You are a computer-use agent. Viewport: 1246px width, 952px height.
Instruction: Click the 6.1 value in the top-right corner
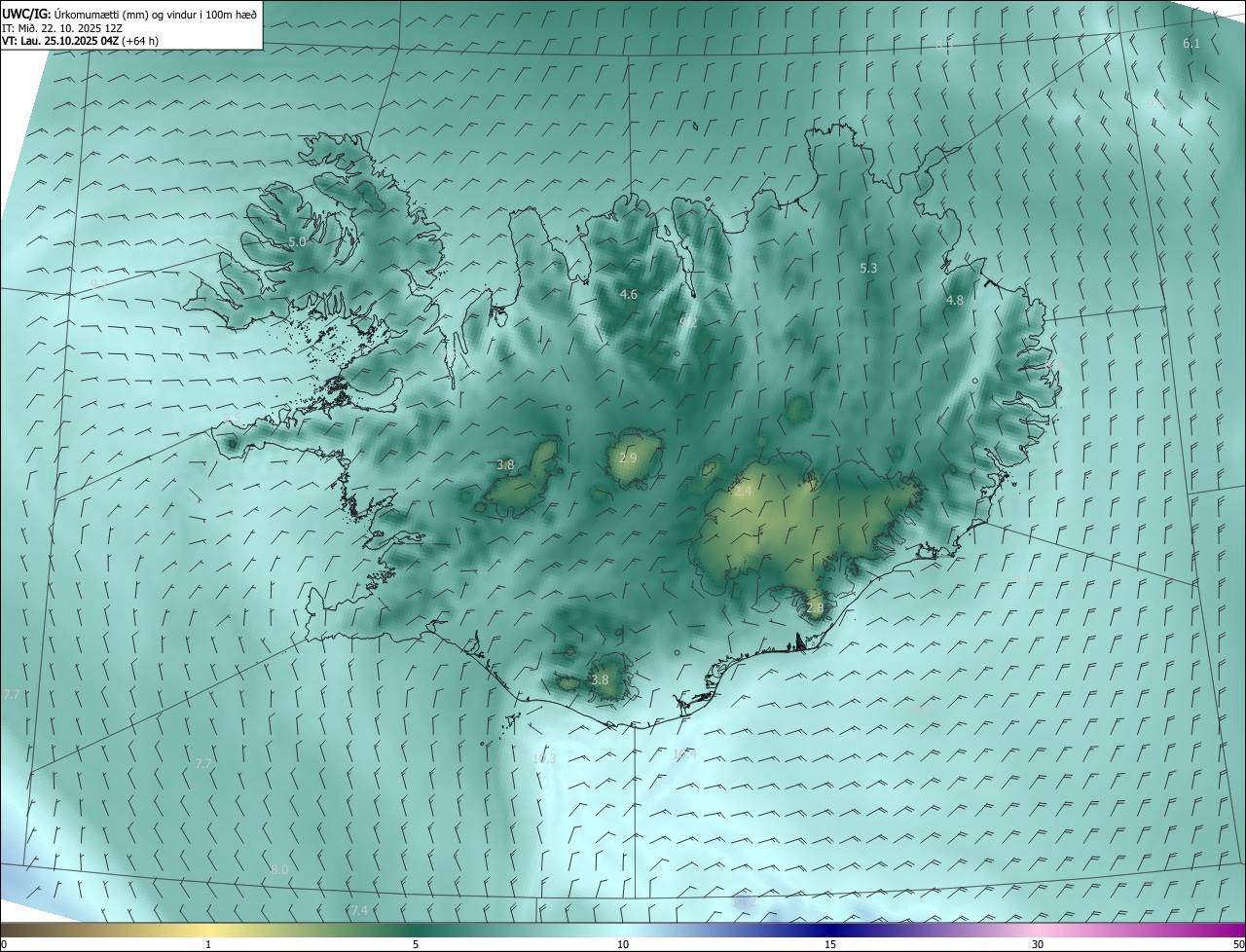pos(1191,44)
